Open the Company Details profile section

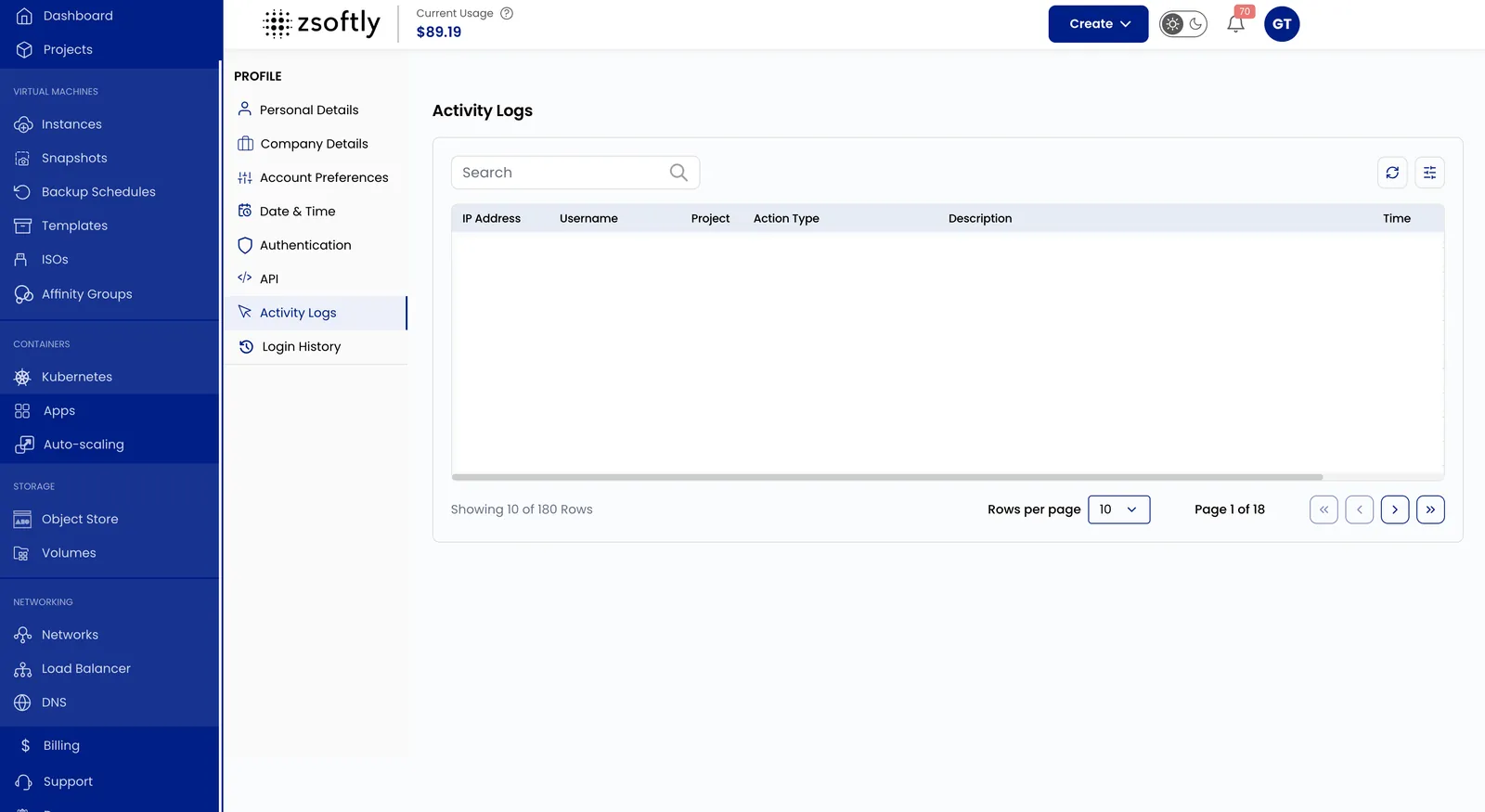pos(316,144)
